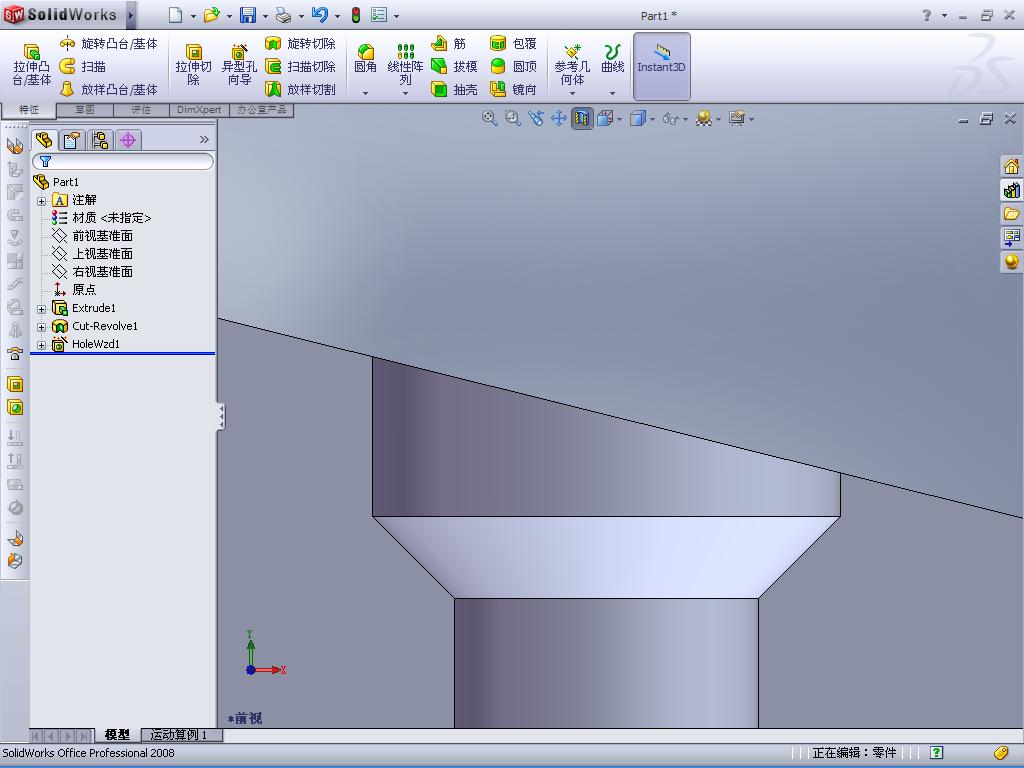Pick the 放样切割 lofted cut tool
Image resolution: width=1024 pixels, height=768 pixels.
(300, 89)
